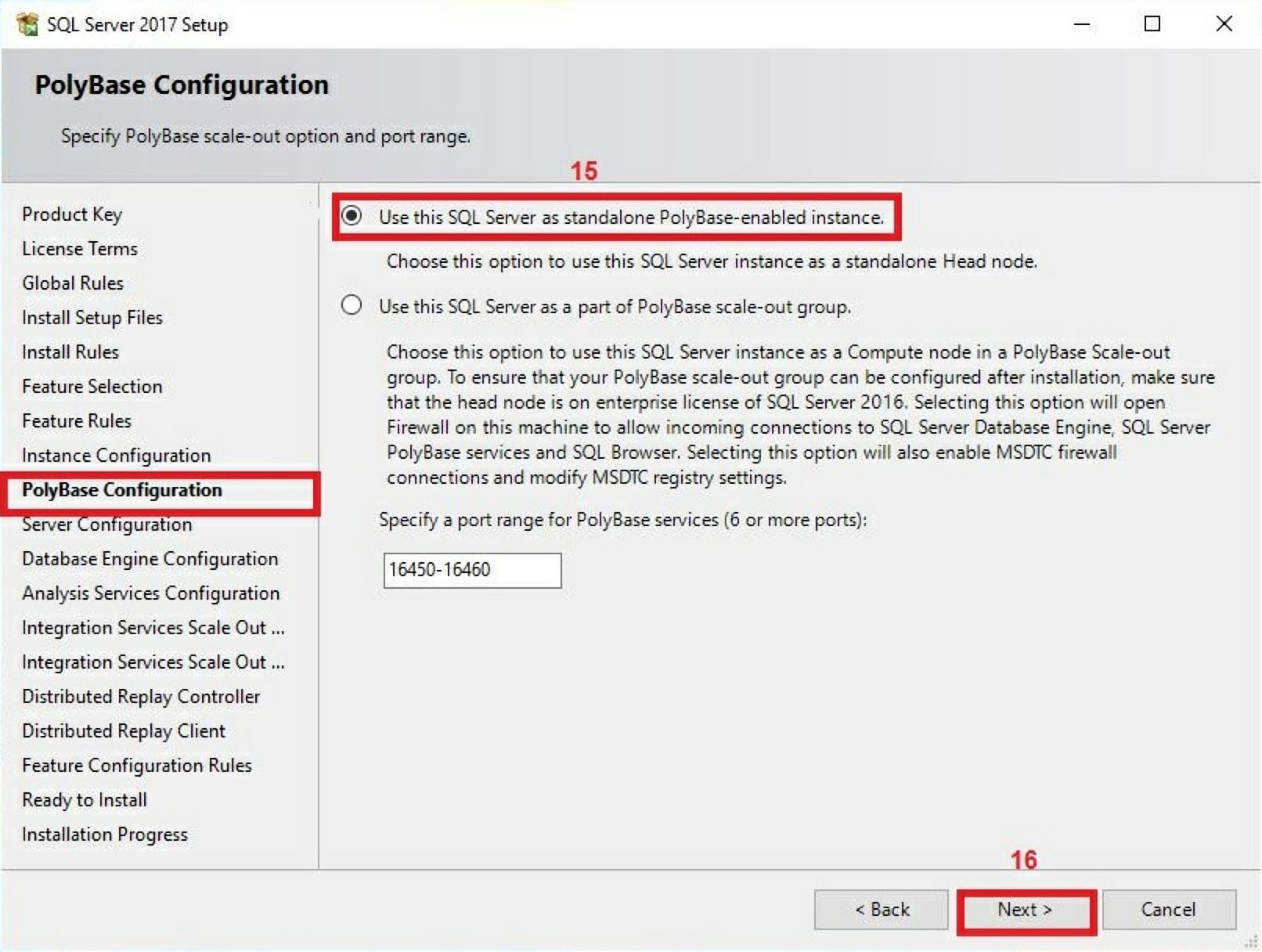
Task: Select standalone PolyBase-enabled instance radio button
Action: 352,215
